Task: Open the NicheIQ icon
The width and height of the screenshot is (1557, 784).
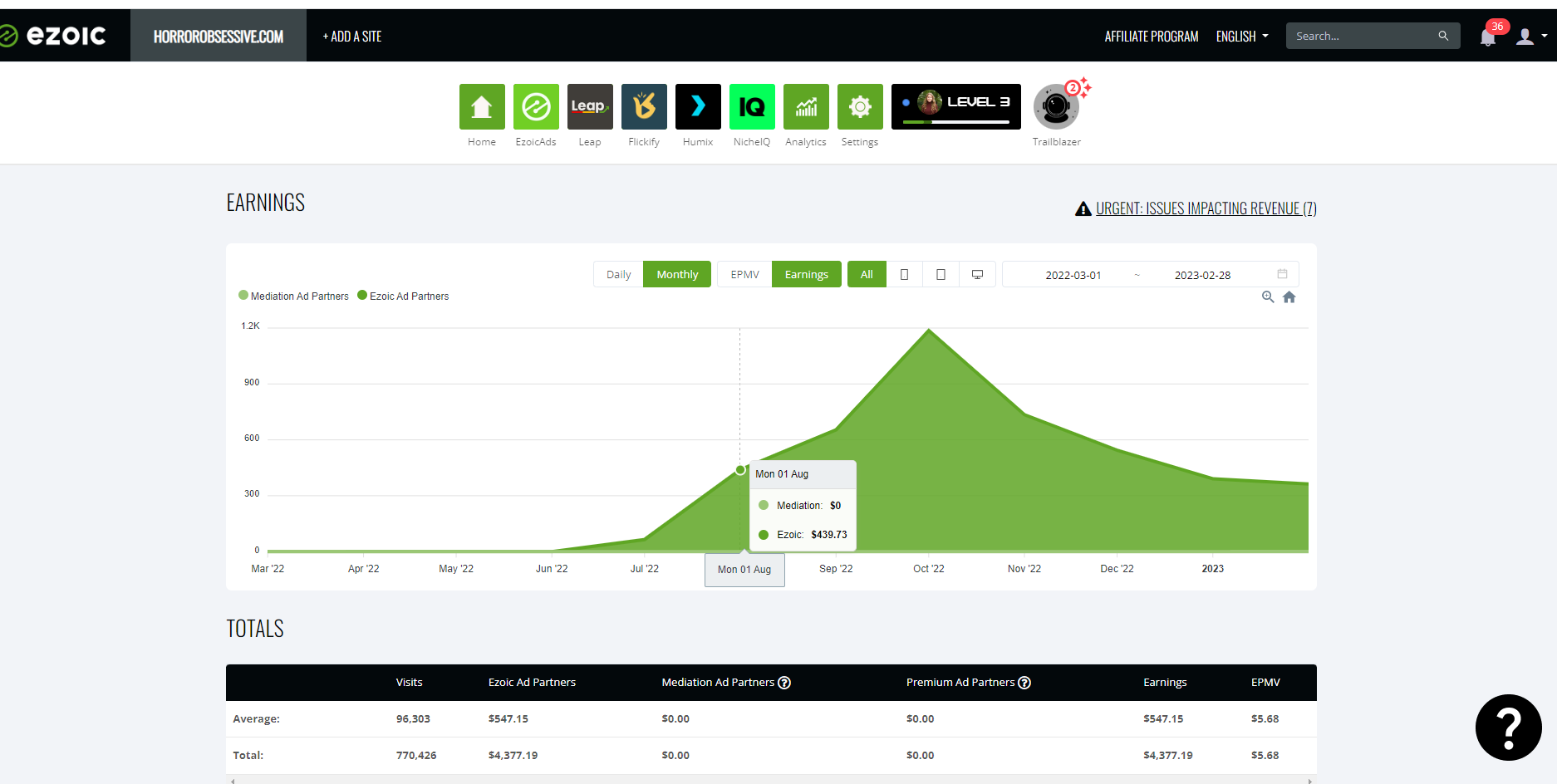Action: pyautogui.click(x=752, y=106)
